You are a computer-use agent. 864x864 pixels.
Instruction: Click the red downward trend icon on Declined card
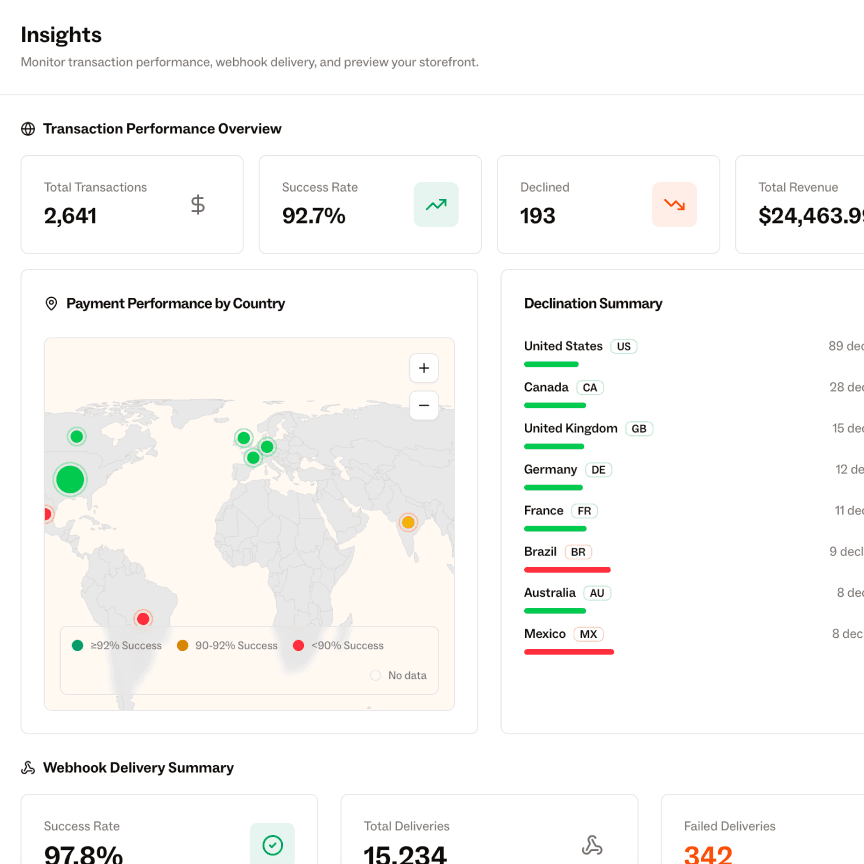pos(674,204)
